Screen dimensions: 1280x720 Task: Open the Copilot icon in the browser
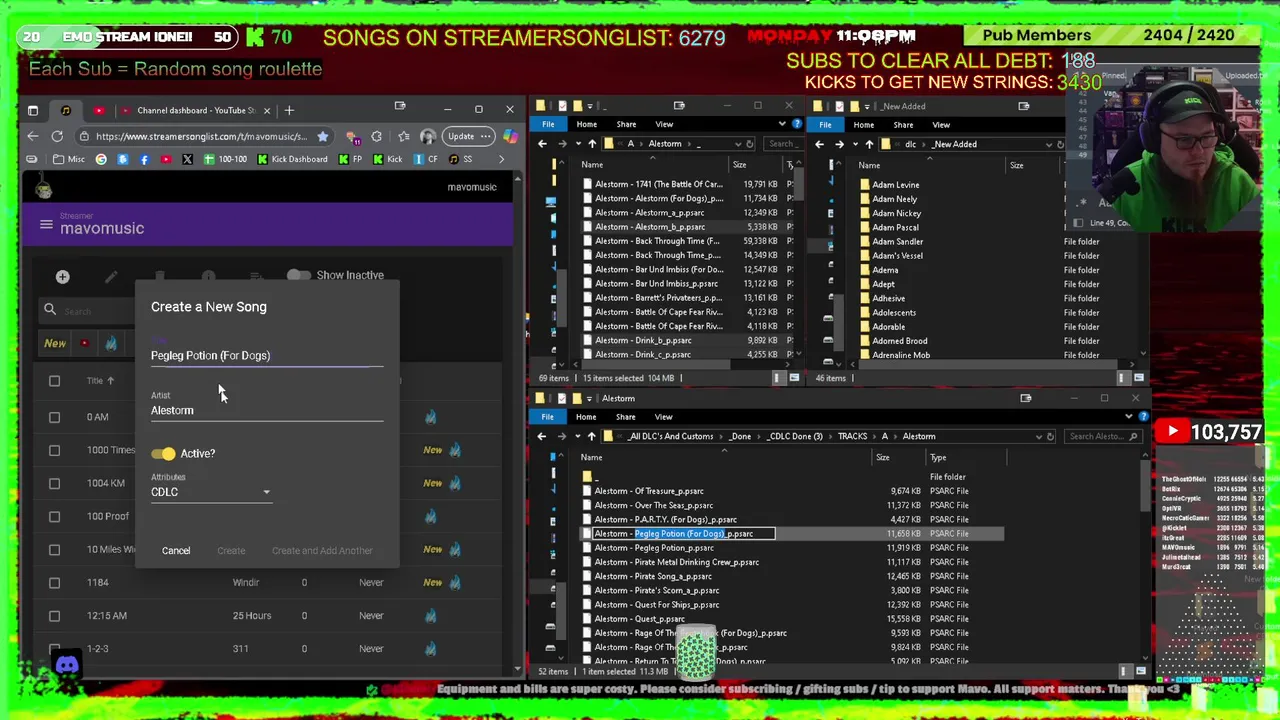click(x=511, y=136)
